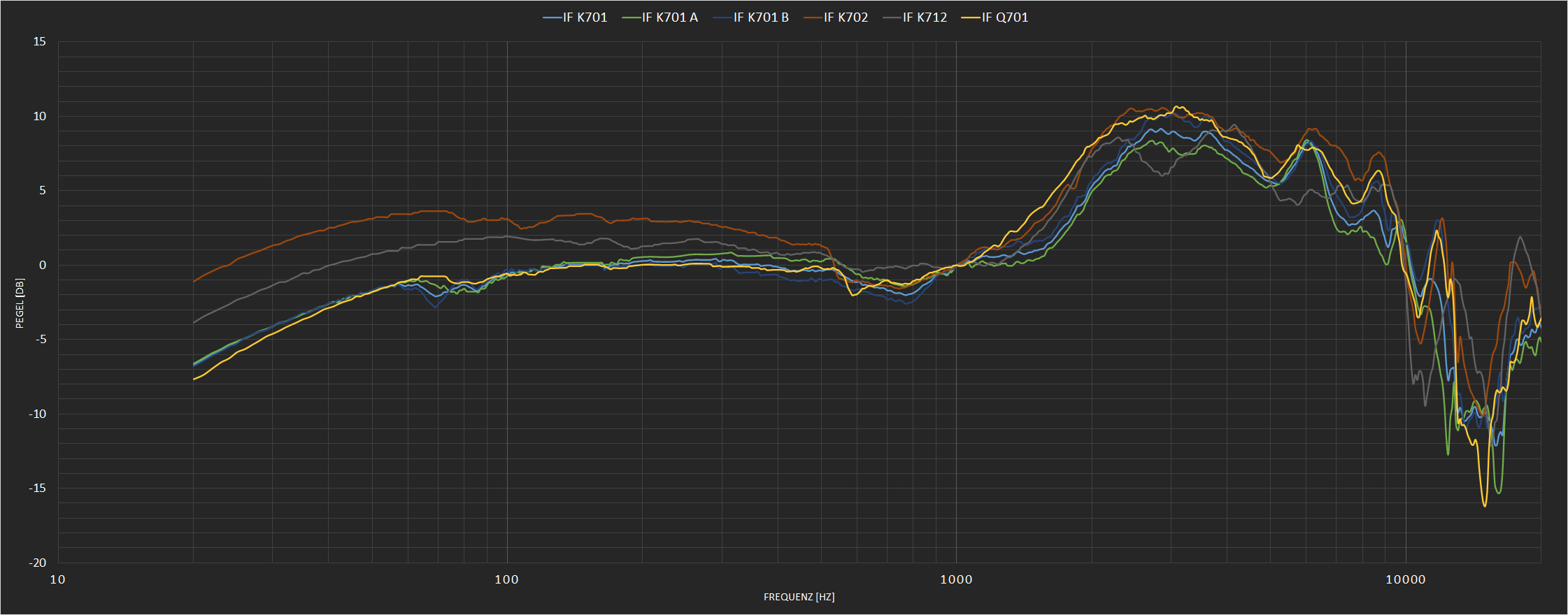Click the light blue K701 legend line marker
The image size is (1568, 615).
553,17
